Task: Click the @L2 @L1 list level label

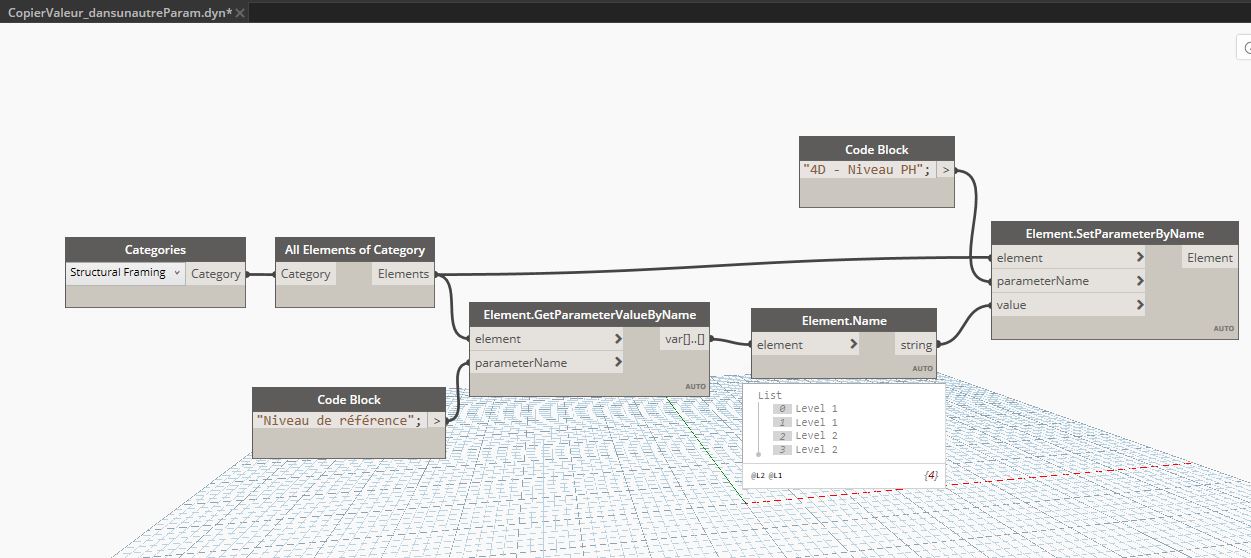Action: (767, 475)
